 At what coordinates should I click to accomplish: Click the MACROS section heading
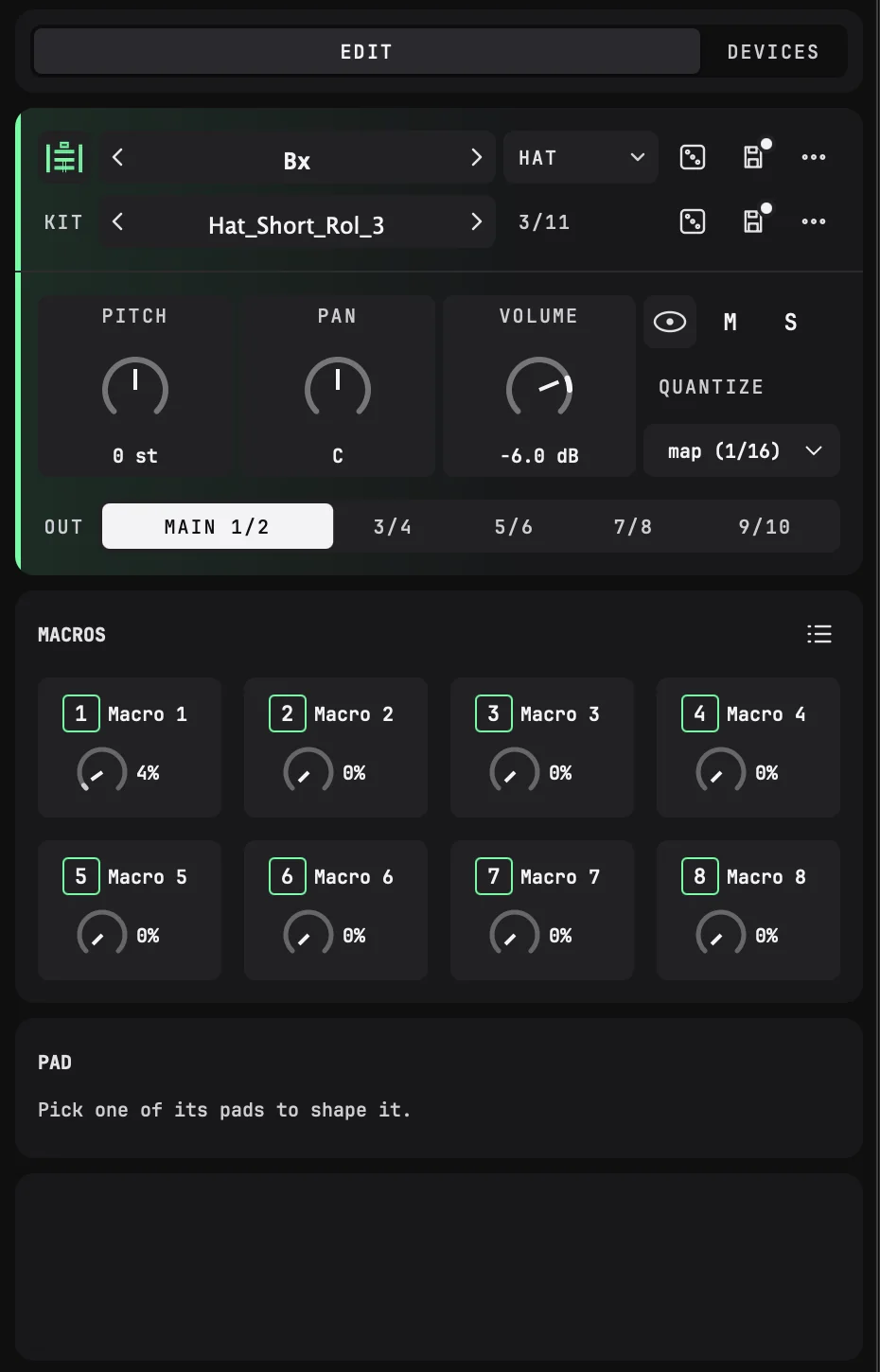(72, 635)
